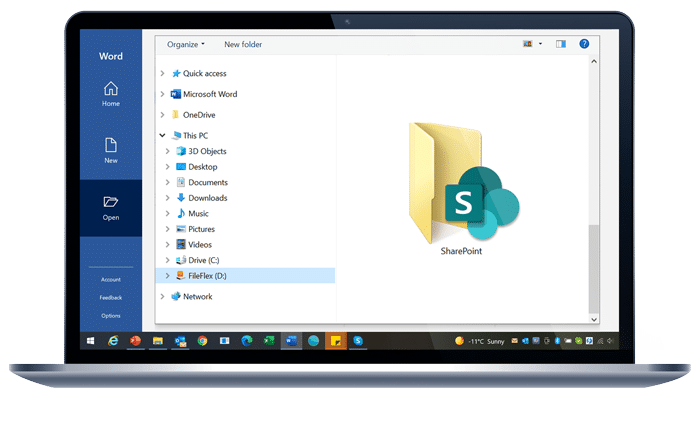
Task: Open the Home page in Word sidebar
Action: 111,94
